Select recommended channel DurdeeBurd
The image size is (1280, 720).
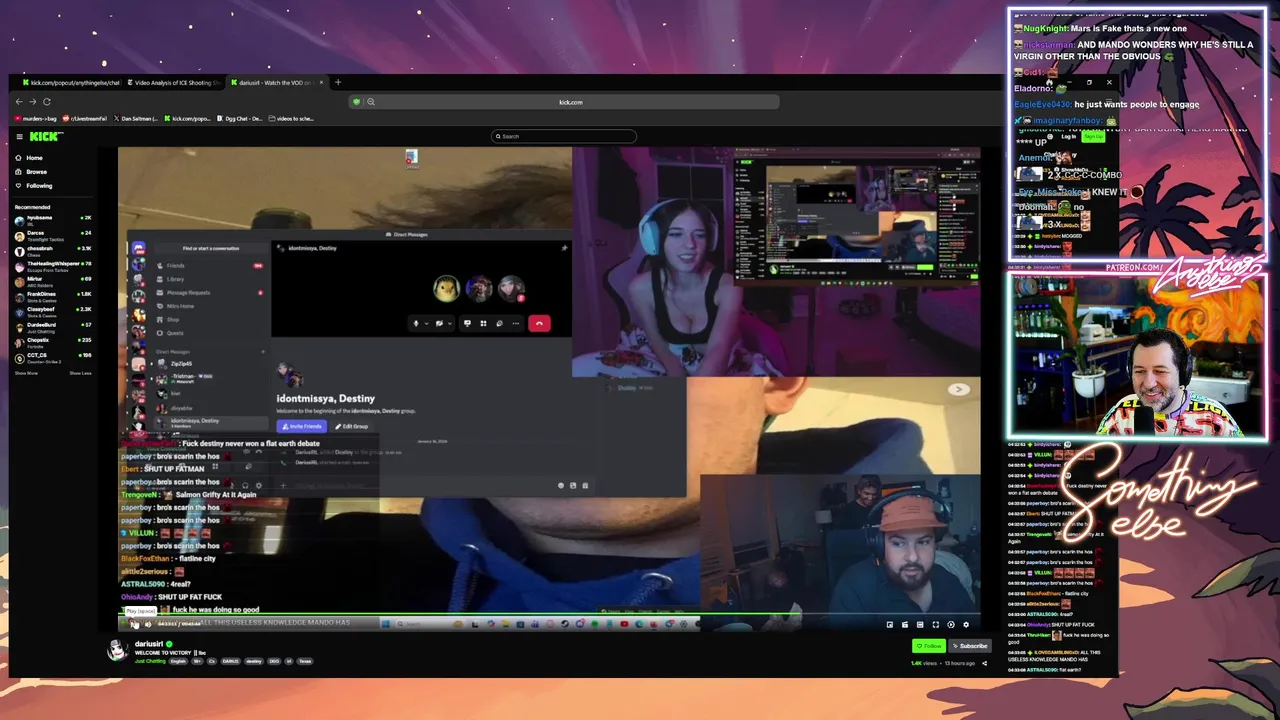tap(52, 327)
